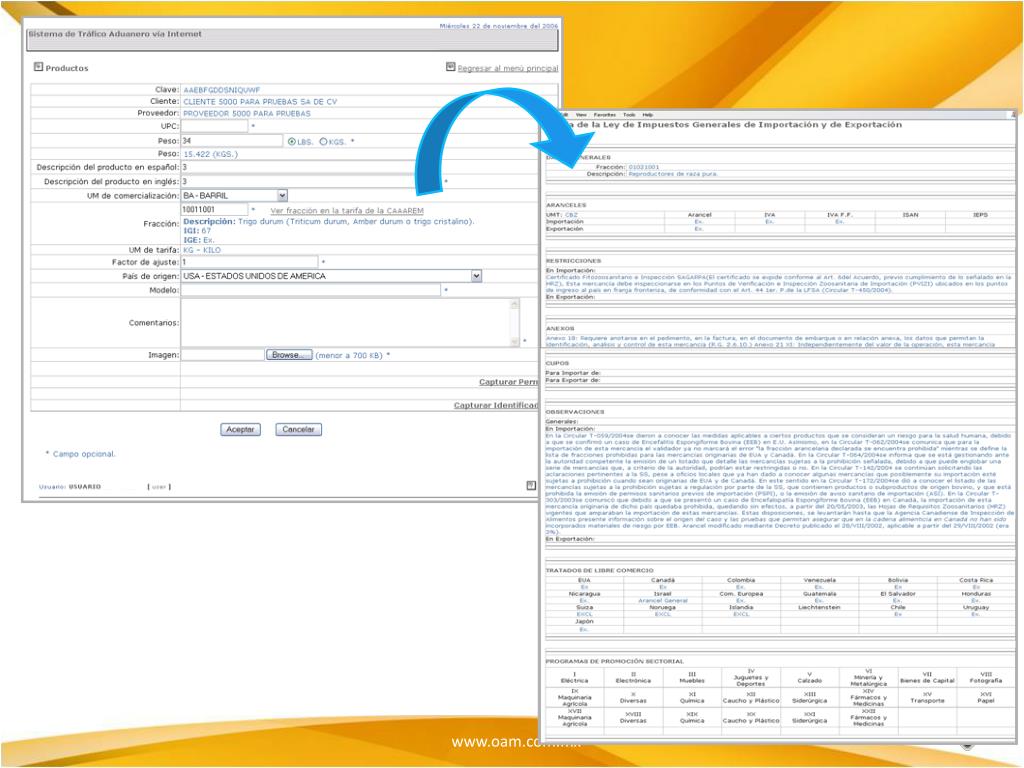The width and height of the screenshot is (1024, 768).
Task: Click the icon beside Regresar al menú principal
Action: click(450, 67)
